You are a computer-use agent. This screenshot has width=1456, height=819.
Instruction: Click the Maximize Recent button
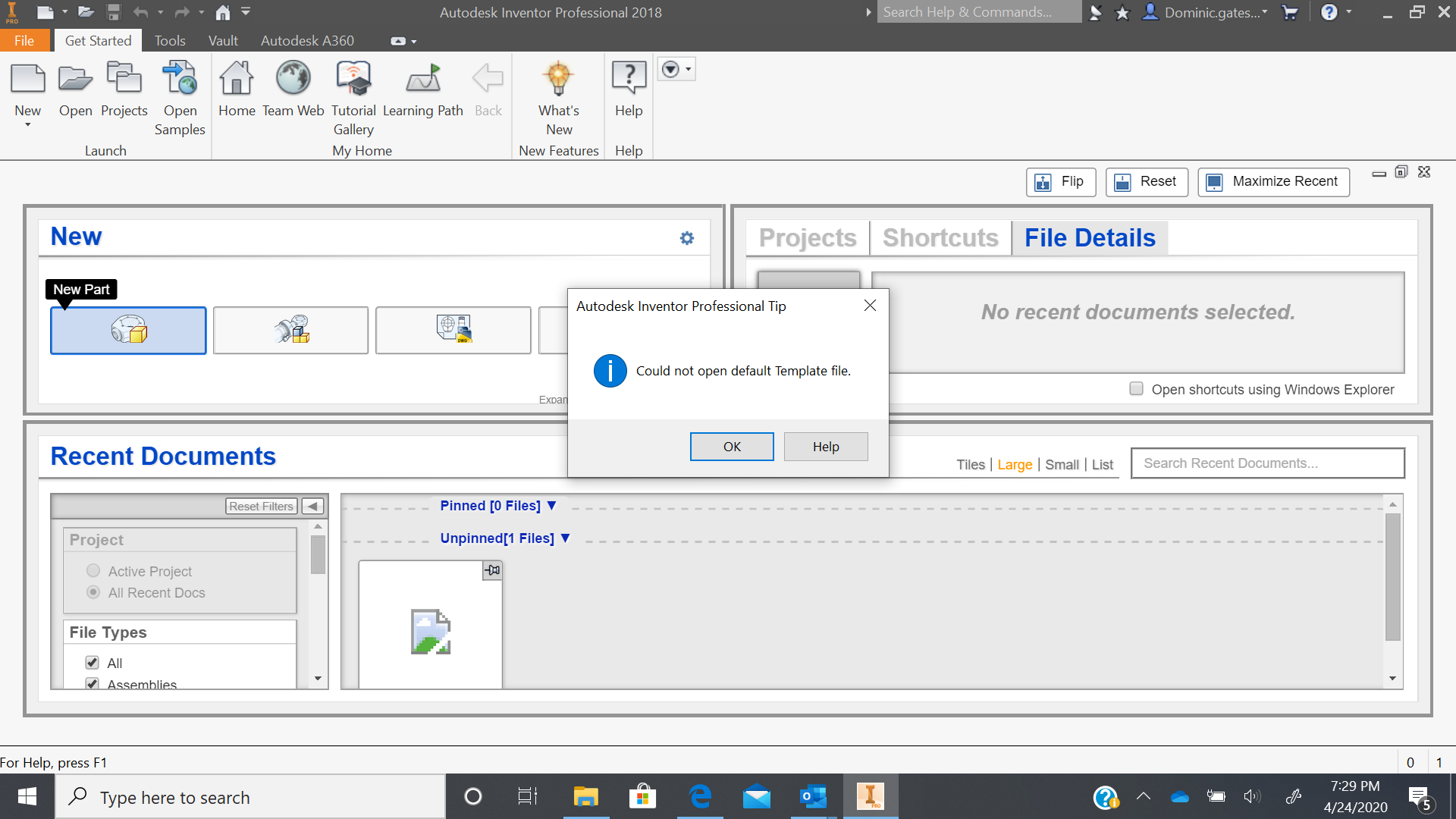tap(1273, 181)
